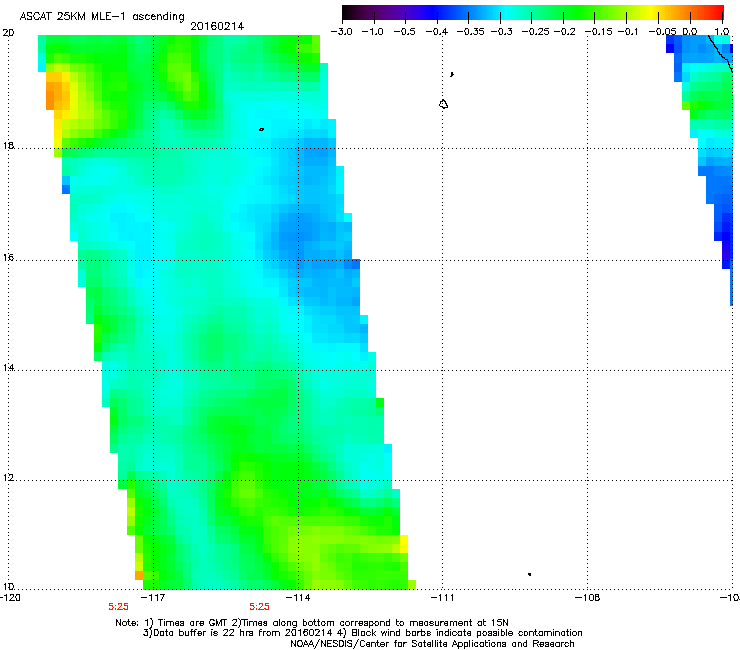The height and width of the screenshot is (650, 740).
Task: Click the note line 'Times are GMT'
Action: [192, 623]
